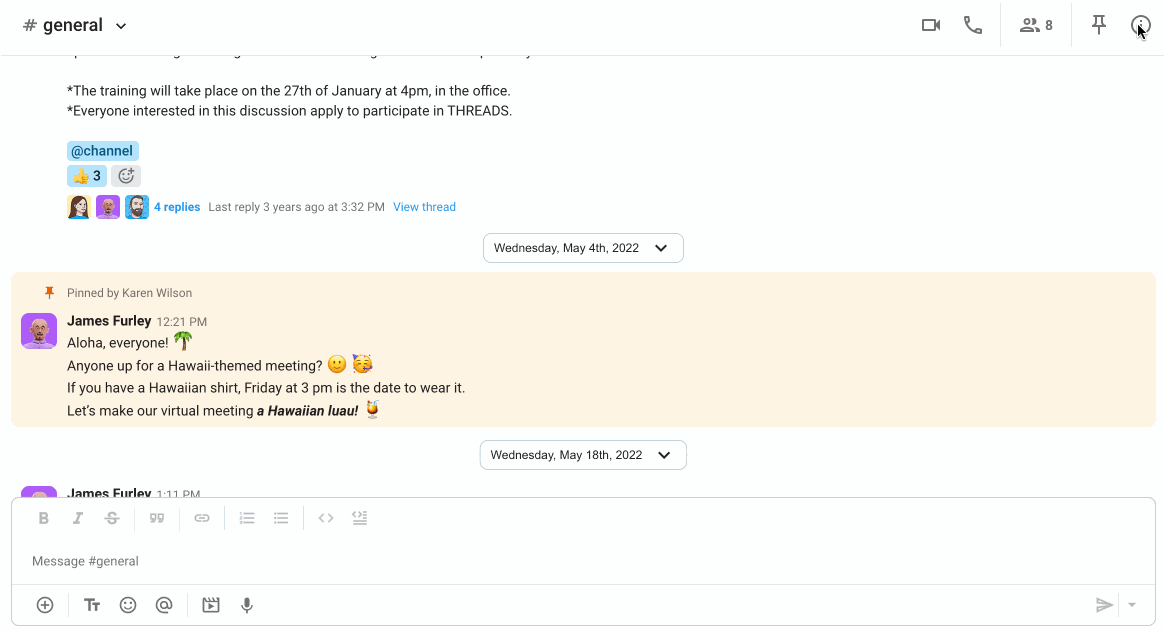Record an audio message with the microphone
Viewport: 1164px width, 630px height.
247,606
